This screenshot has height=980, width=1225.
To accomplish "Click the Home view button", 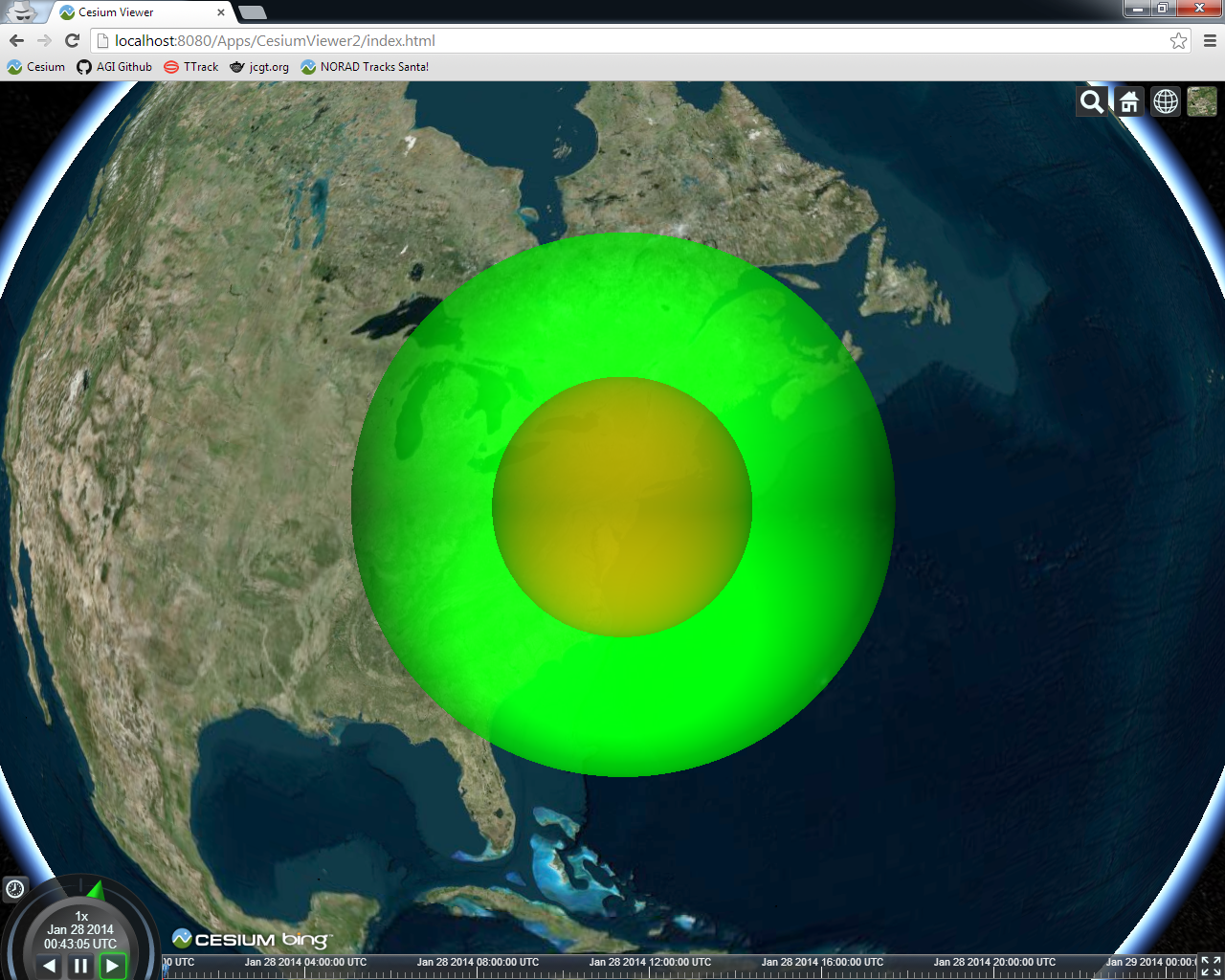I will [1129, 101].
